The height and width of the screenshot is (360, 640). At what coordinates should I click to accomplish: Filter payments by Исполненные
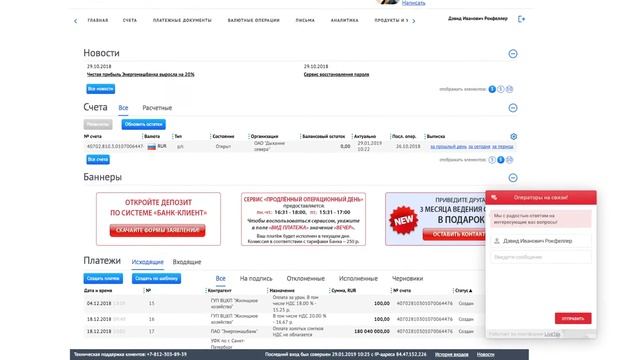[358, 278]
